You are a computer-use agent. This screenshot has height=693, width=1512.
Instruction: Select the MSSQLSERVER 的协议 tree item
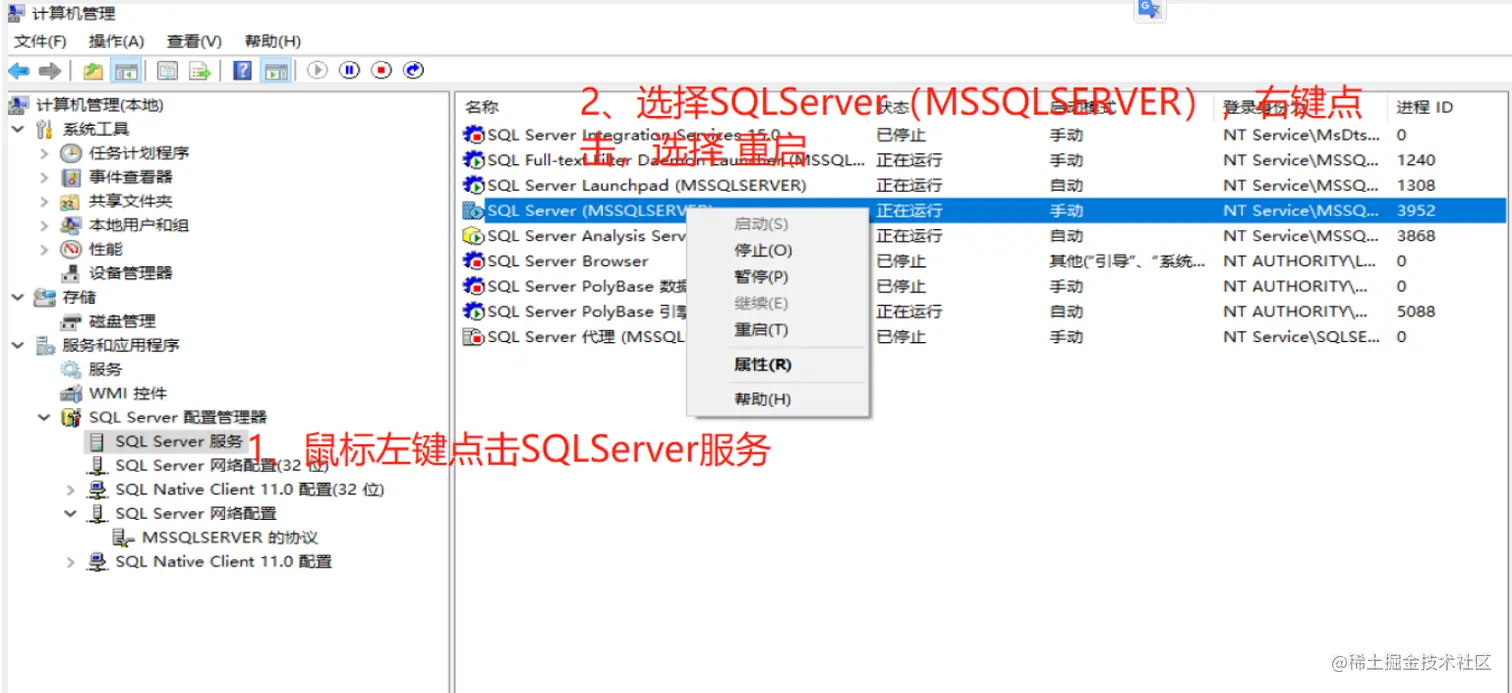(230, 537)
